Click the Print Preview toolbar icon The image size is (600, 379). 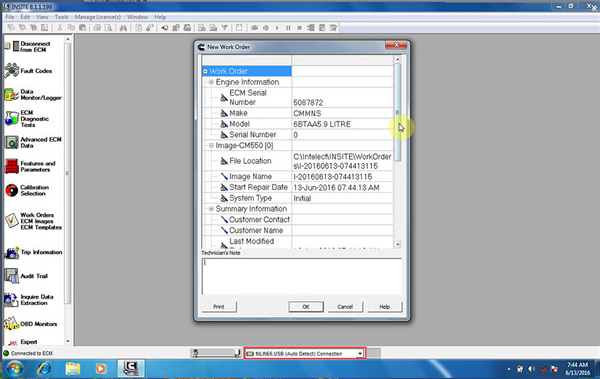(109, 28)
